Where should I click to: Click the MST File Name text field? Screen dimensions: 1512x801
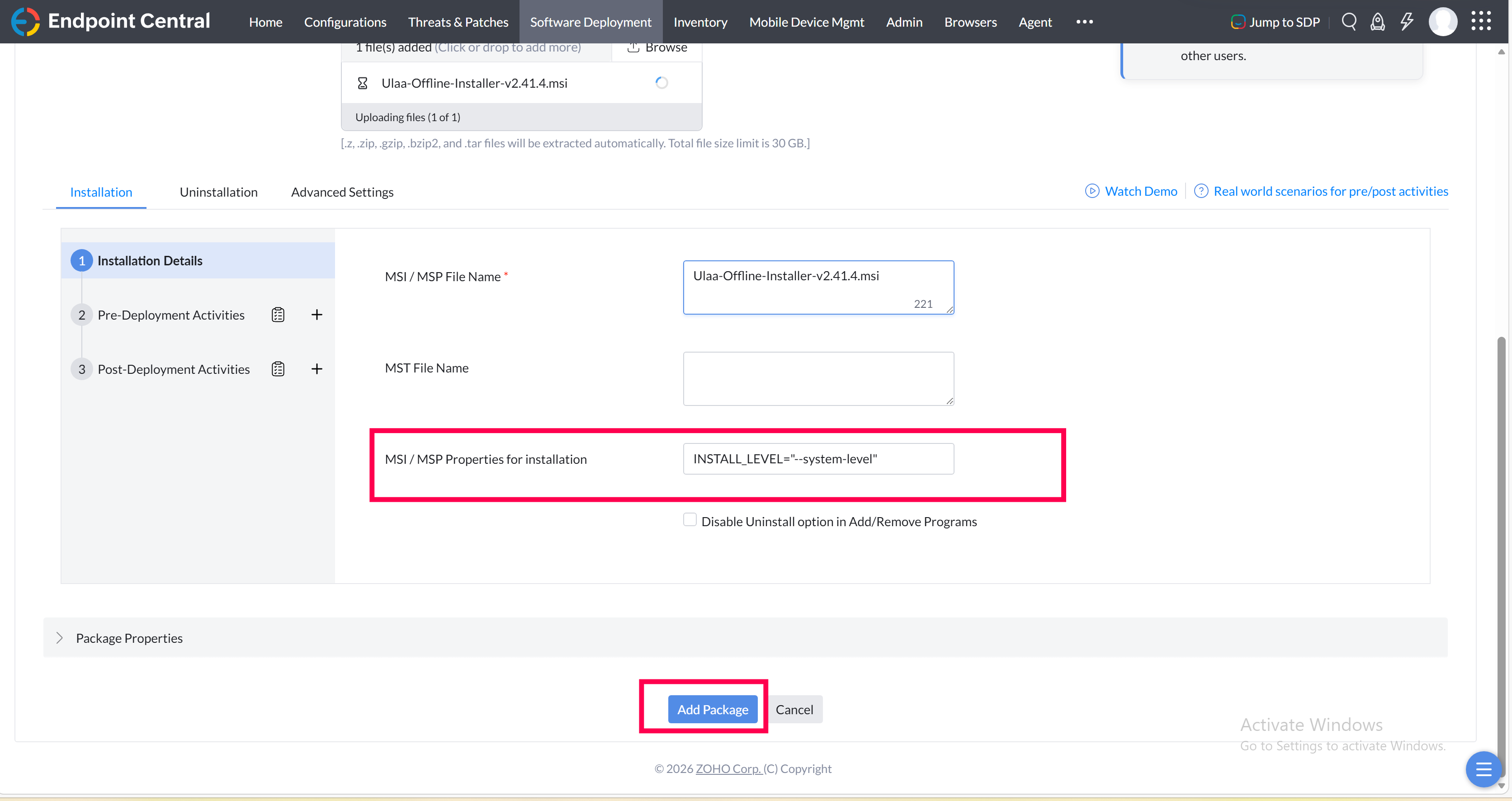click(817, 378)
